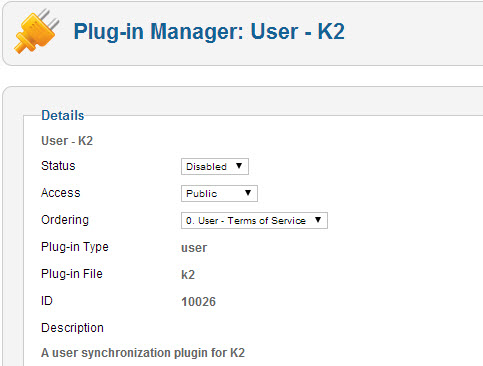Click the Status field label
This screenshot has width=483, height=366.
click(x=58, y=166)
